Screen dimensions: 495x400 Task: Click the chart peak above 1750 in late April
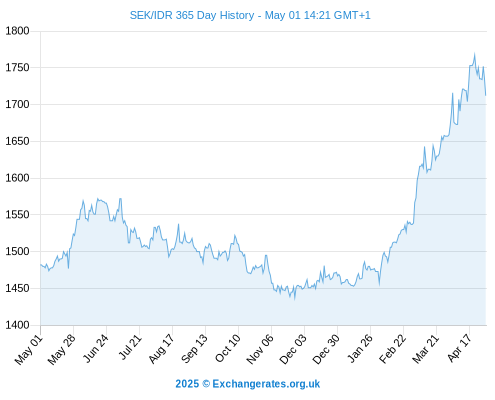click(x=474, y=54)
